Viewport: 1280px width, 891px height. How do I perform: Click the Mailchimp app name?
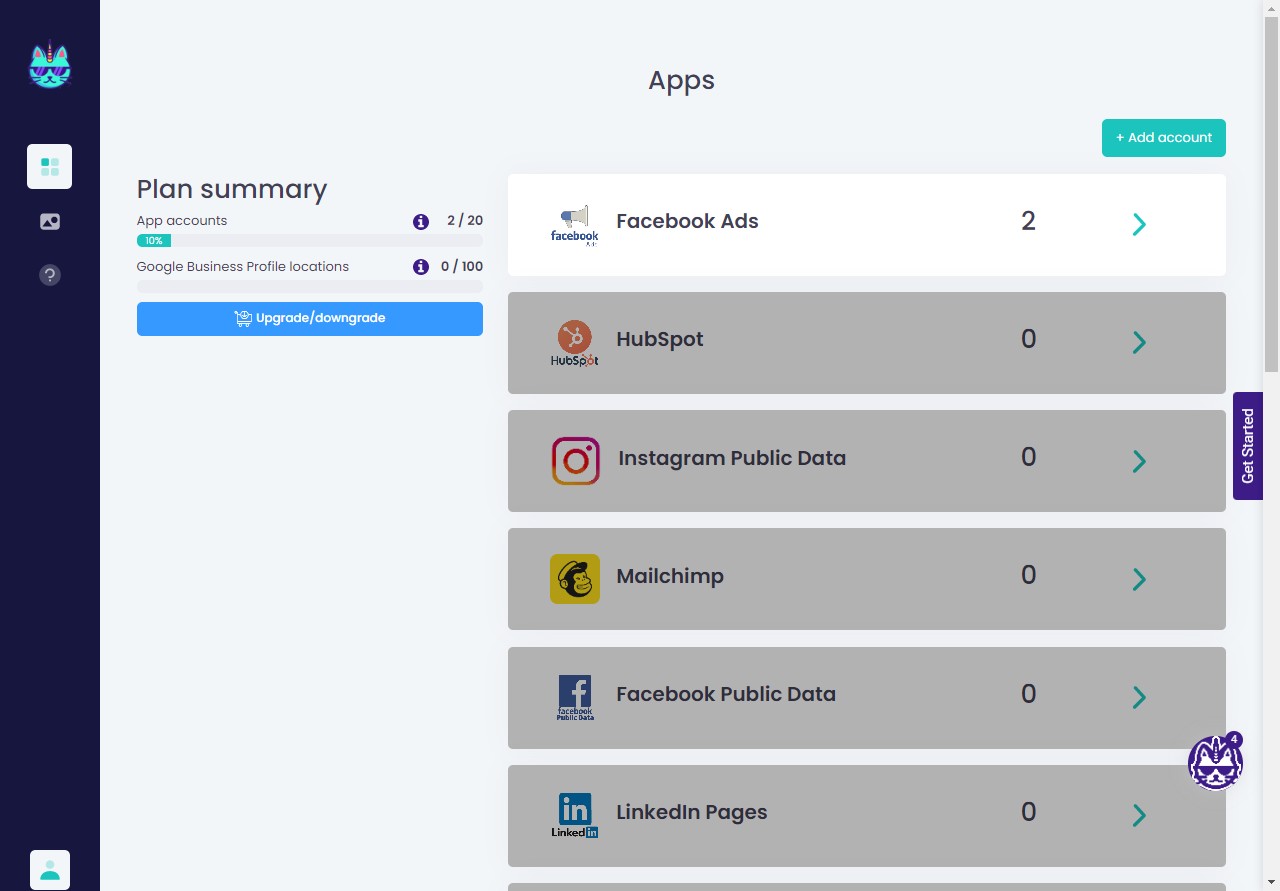click(x=670, y=576)
